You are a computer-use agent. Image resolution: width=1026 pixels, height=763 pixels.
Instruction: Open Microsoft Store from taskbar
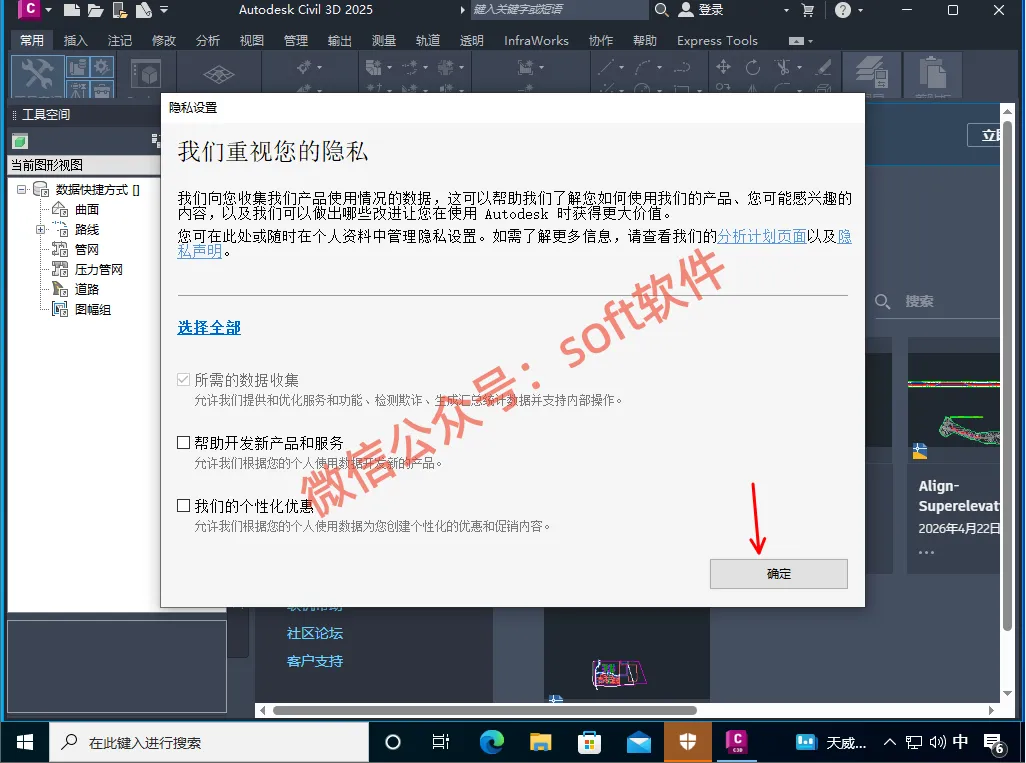(x=589, y=742)
